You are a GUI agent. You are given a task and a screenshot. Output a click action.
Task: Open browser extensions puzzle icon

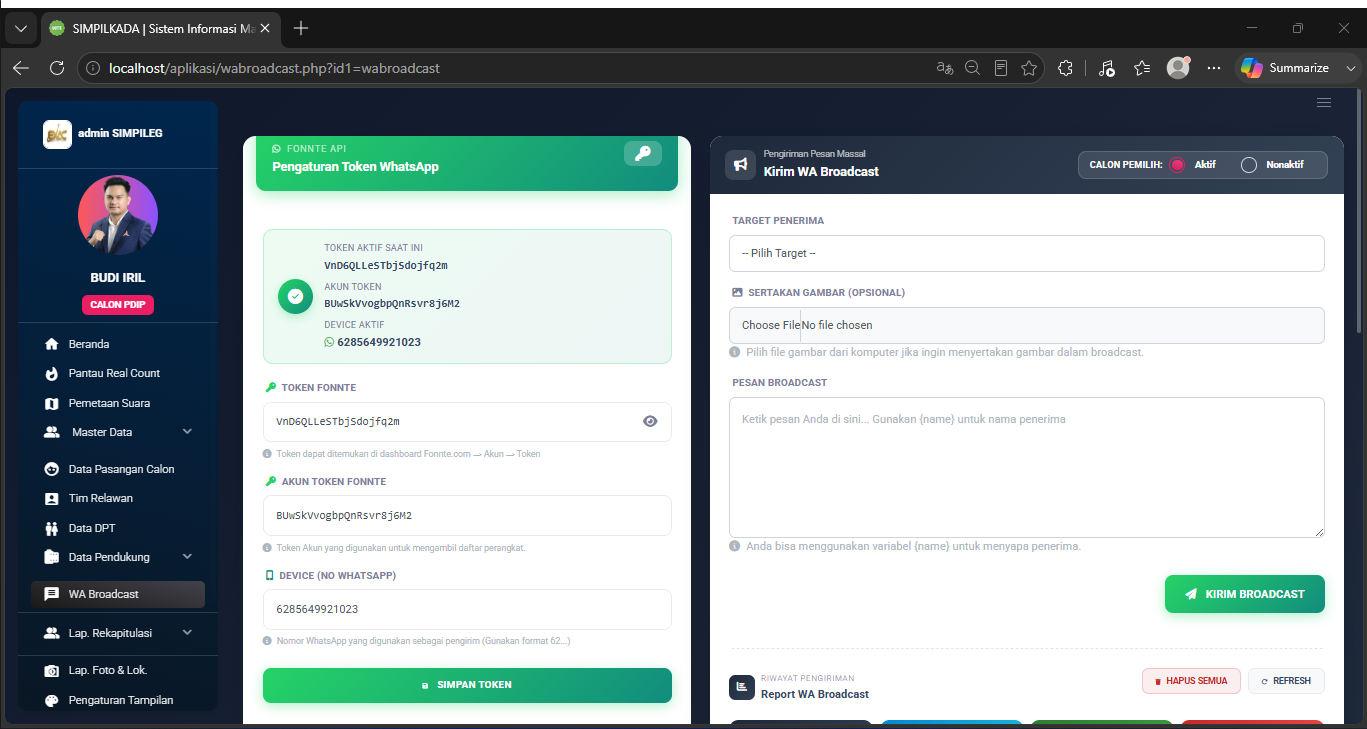1065,68
